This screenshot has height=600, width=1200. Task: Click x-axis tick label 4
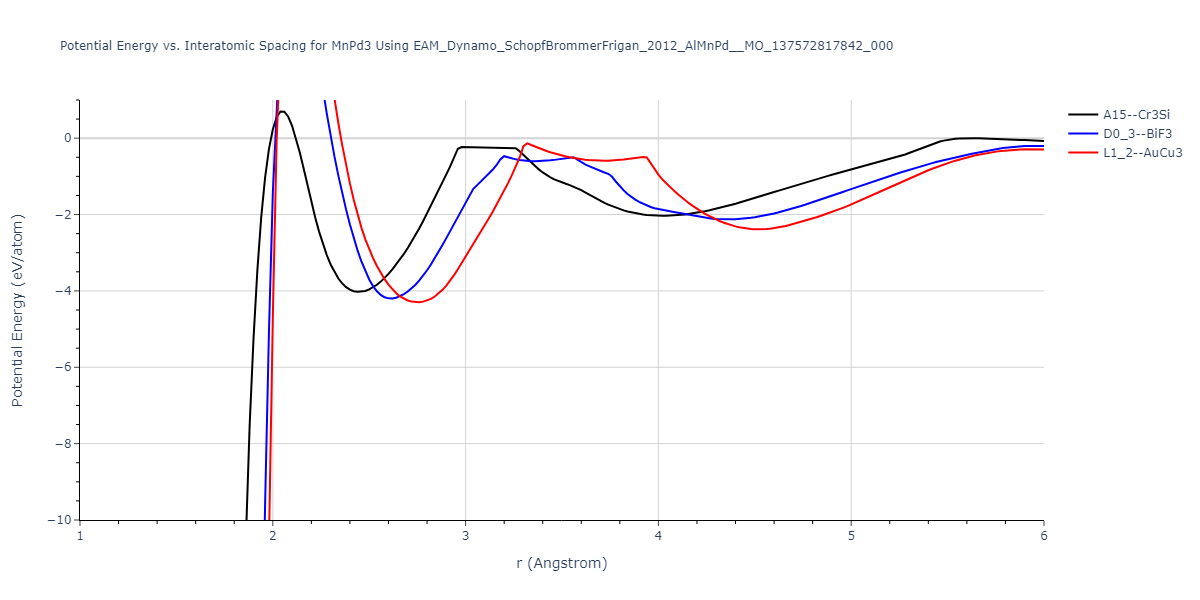point(658,535)
